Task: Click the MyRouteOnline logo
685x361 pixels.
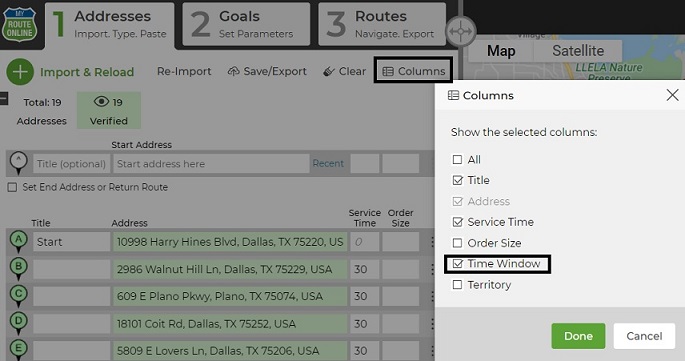Action: [x=20, y=25]
